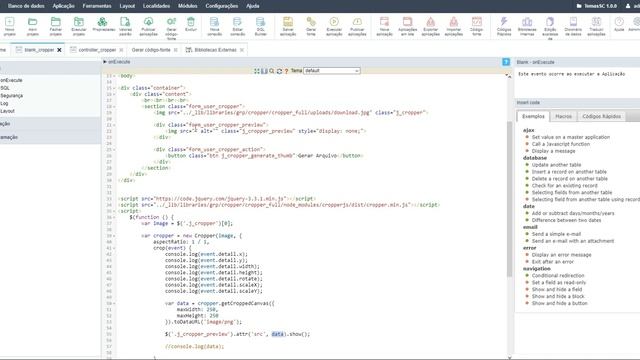
Task: Click 'Update another table' example
Action: tap(556, 165)
